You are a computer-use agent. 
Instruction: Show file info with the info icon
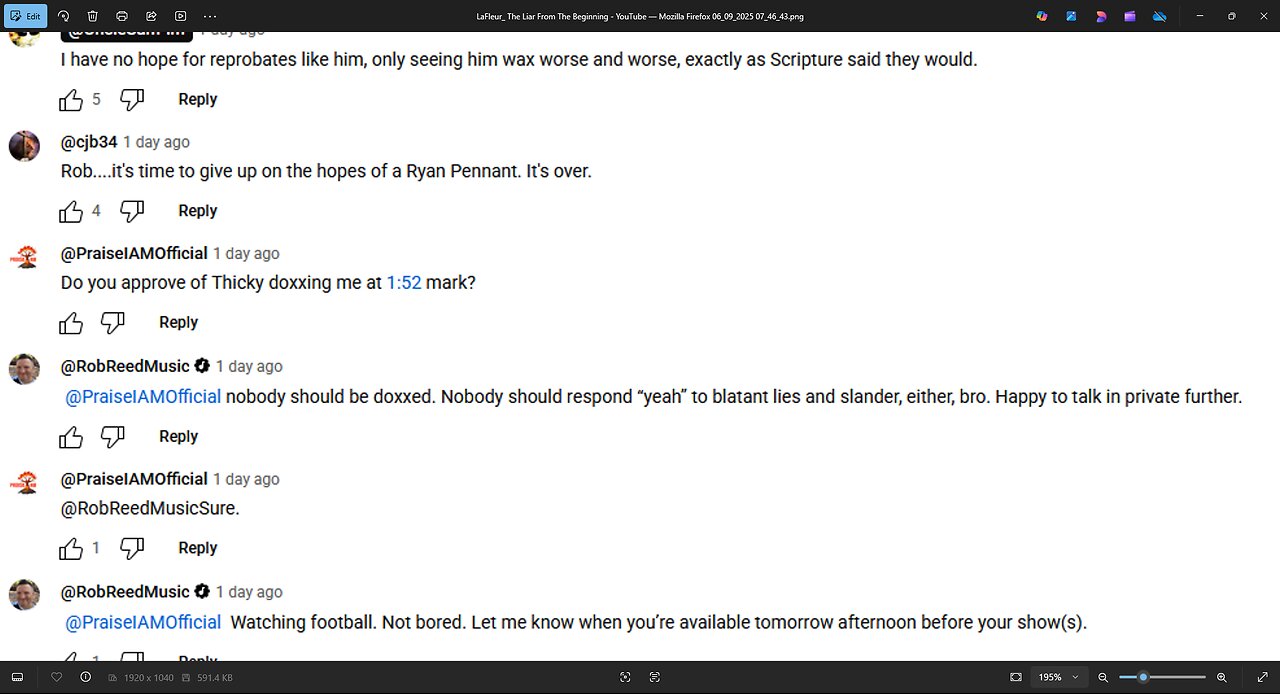click(85, 677)
